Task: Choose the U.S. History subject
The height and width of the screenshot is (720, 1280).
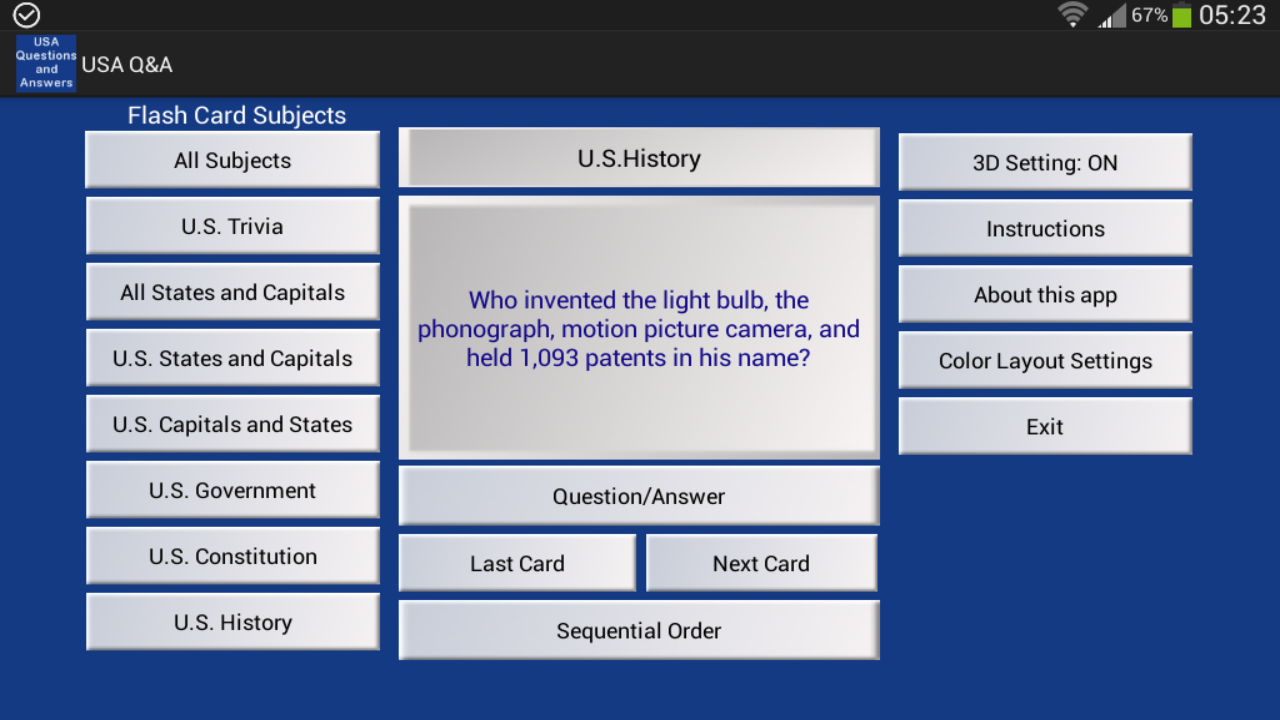Action: tap(232, 622)
